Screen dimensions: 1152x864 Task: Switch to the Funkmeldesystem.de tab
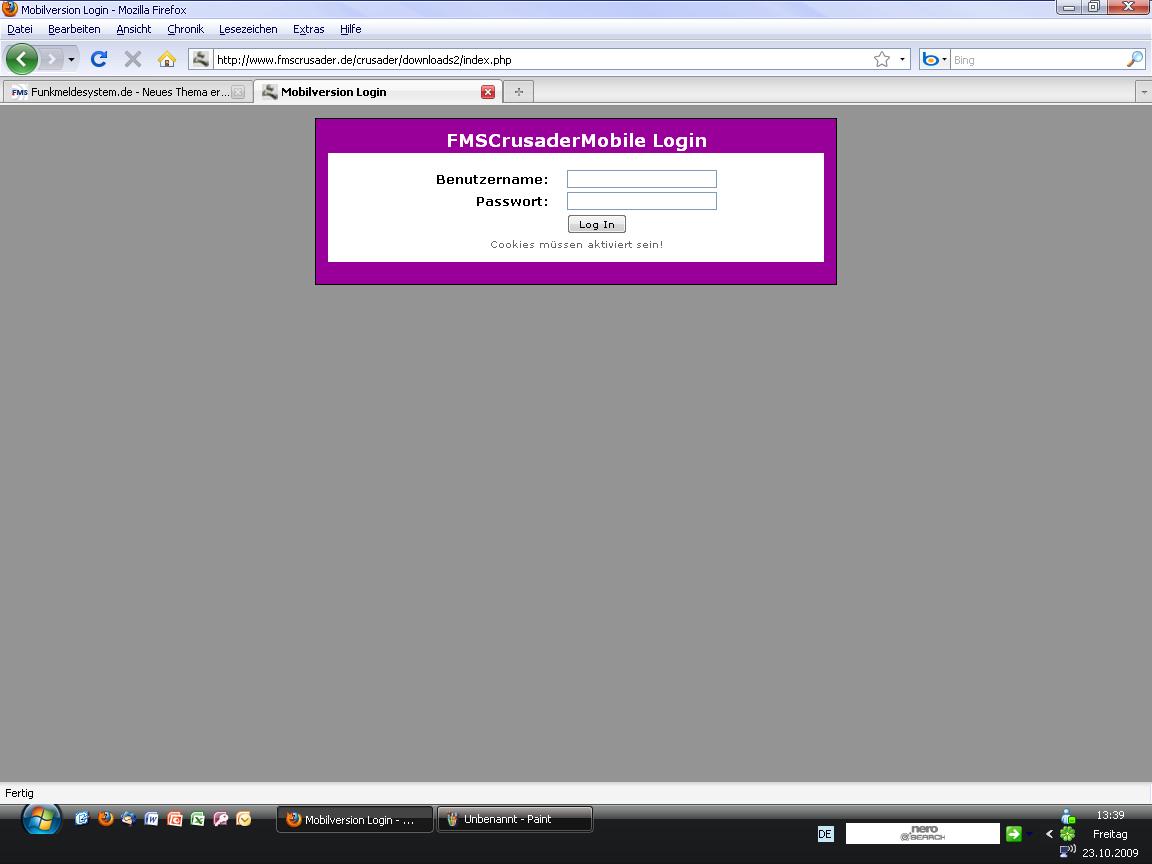point(120,92)
